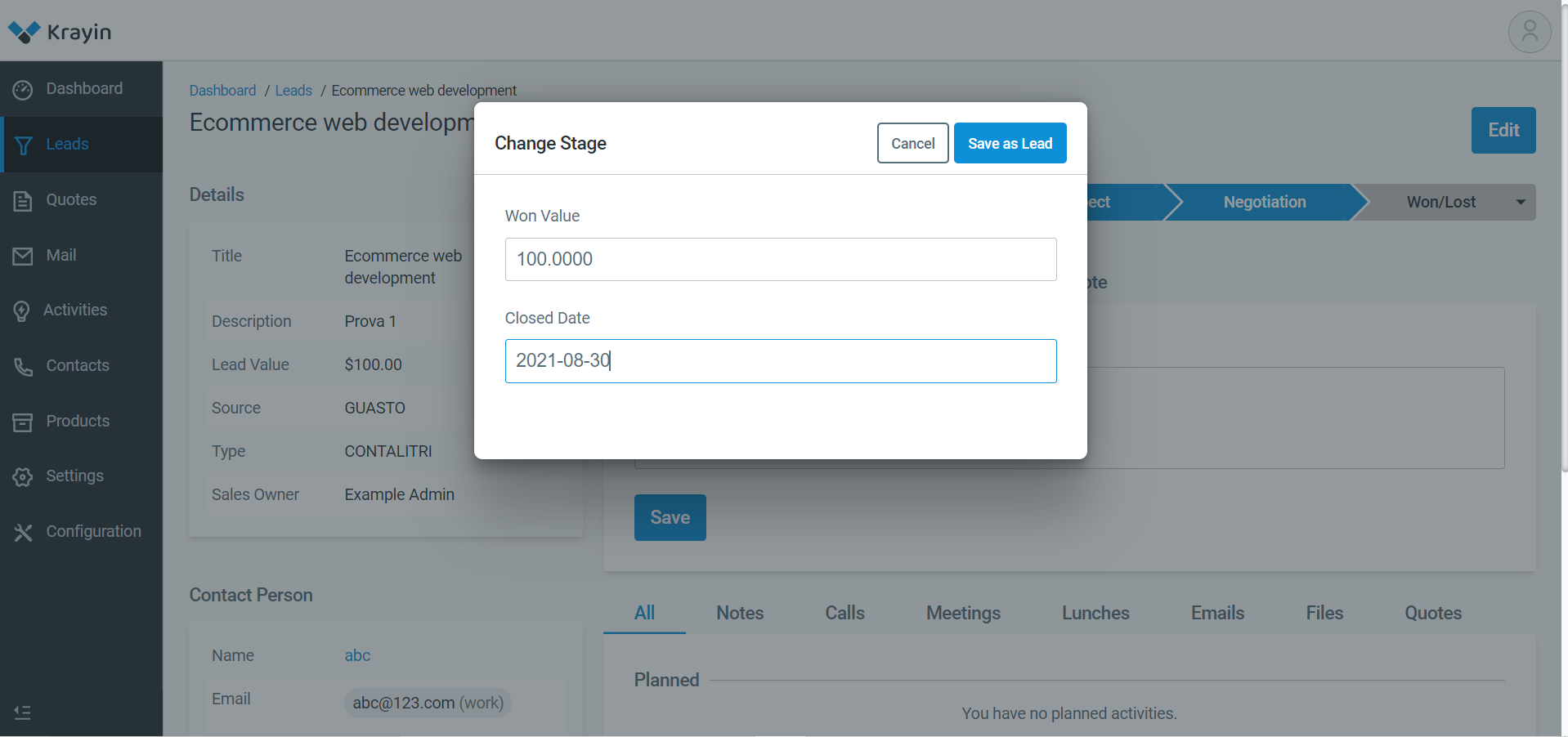Open the user profile avatar menu
Screen dimensions: 1568x737
[1529, 32]
